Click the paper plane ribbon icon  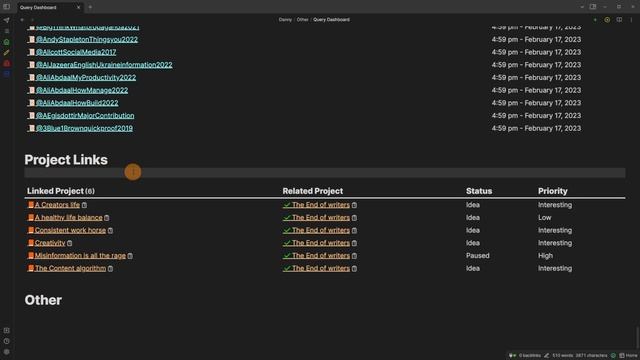tap(7, 20)
